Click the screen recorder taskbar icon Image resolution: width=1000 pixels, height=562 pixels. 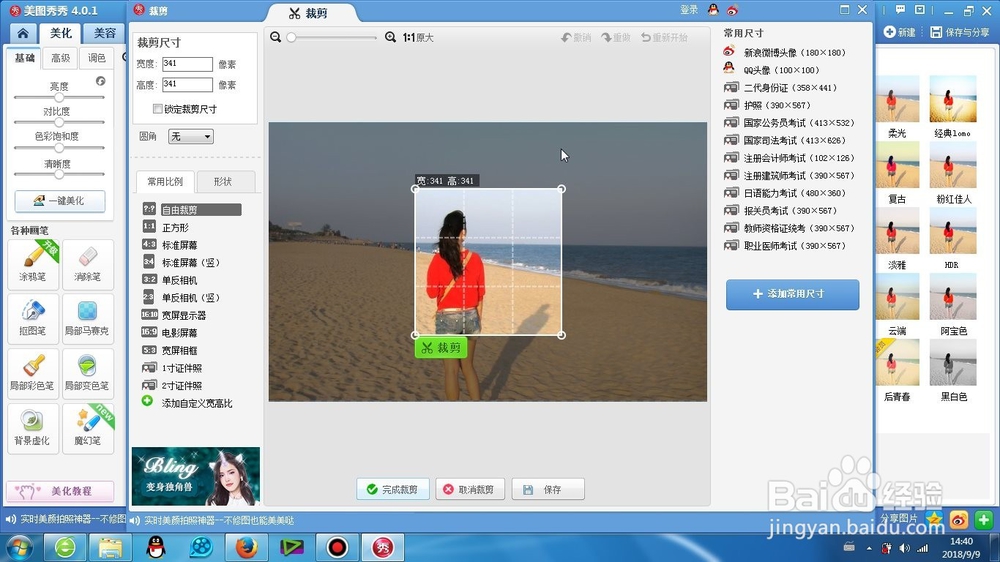tap(337, 547)
